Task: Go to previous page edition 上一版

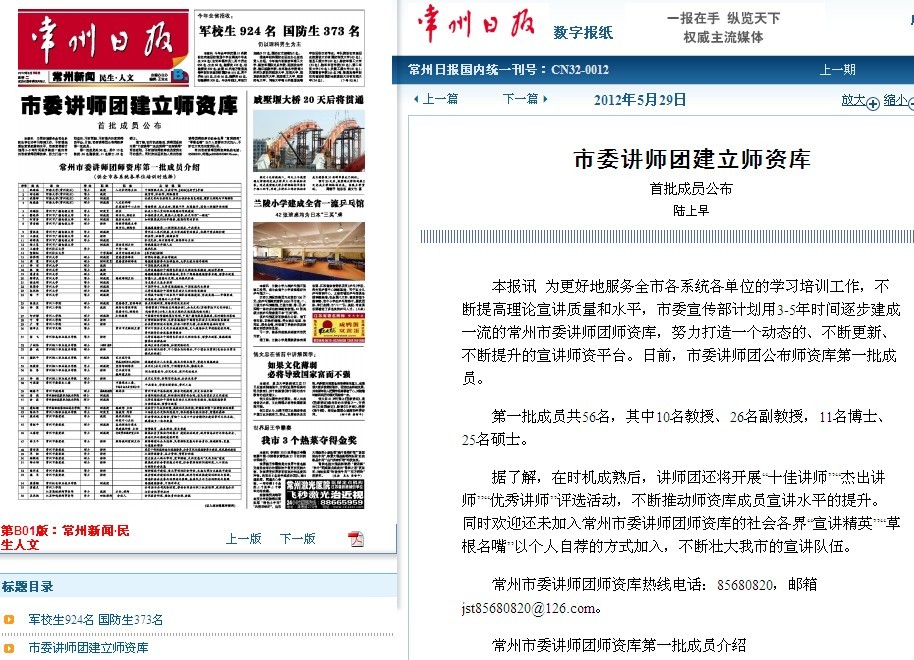Action: click(x=243, y=539)
